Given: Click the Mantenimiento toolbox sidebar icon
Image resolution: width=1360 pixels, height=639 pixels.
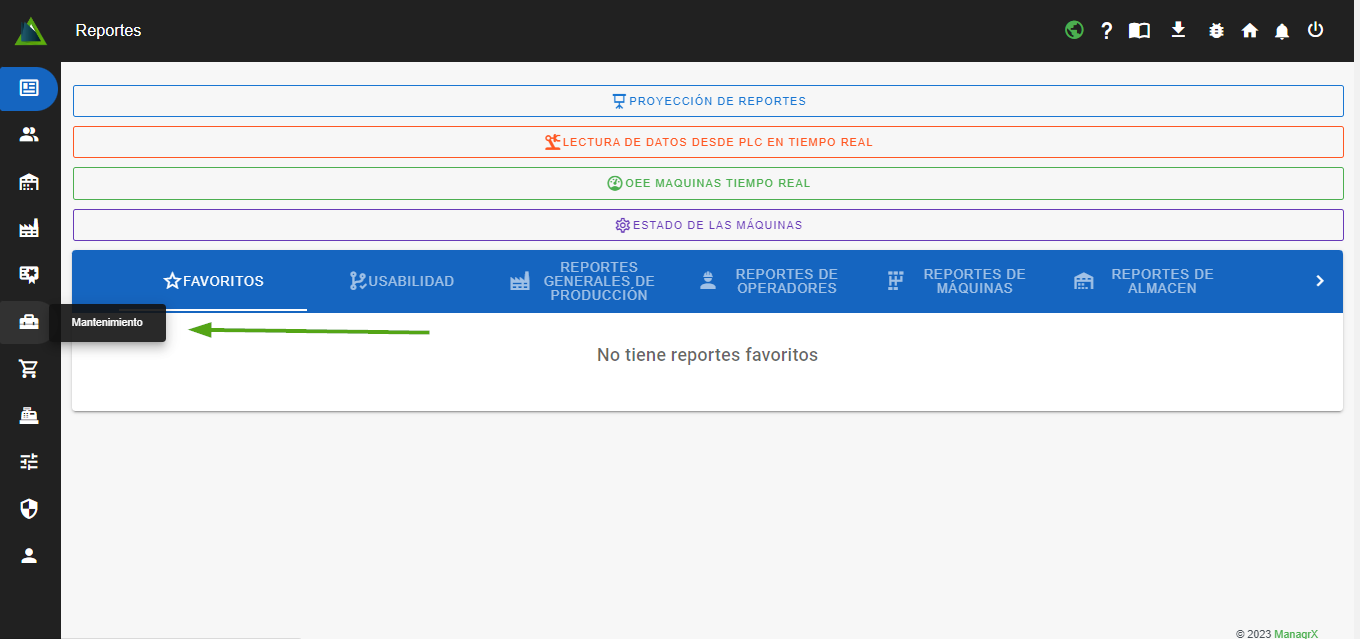Looking at the screenshot, I should click(x=29, y=322).
